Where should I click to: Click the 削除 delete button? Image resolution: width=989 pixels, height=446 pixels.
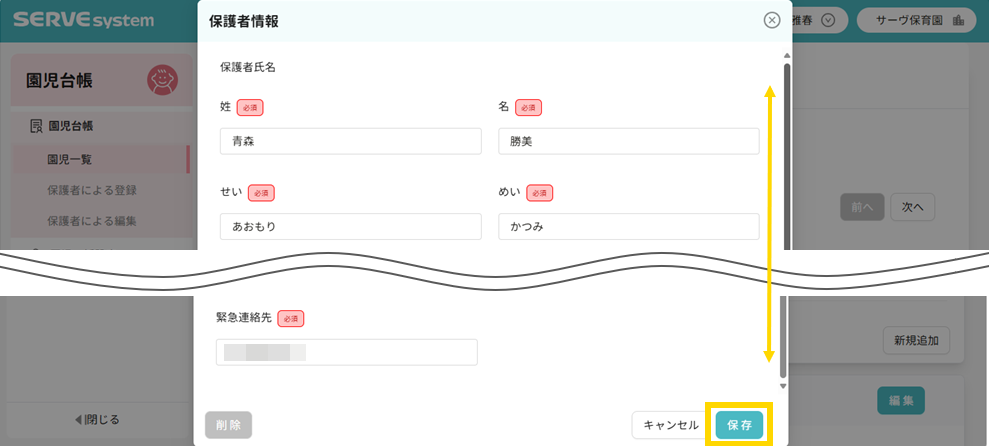(x=228, y=425)
